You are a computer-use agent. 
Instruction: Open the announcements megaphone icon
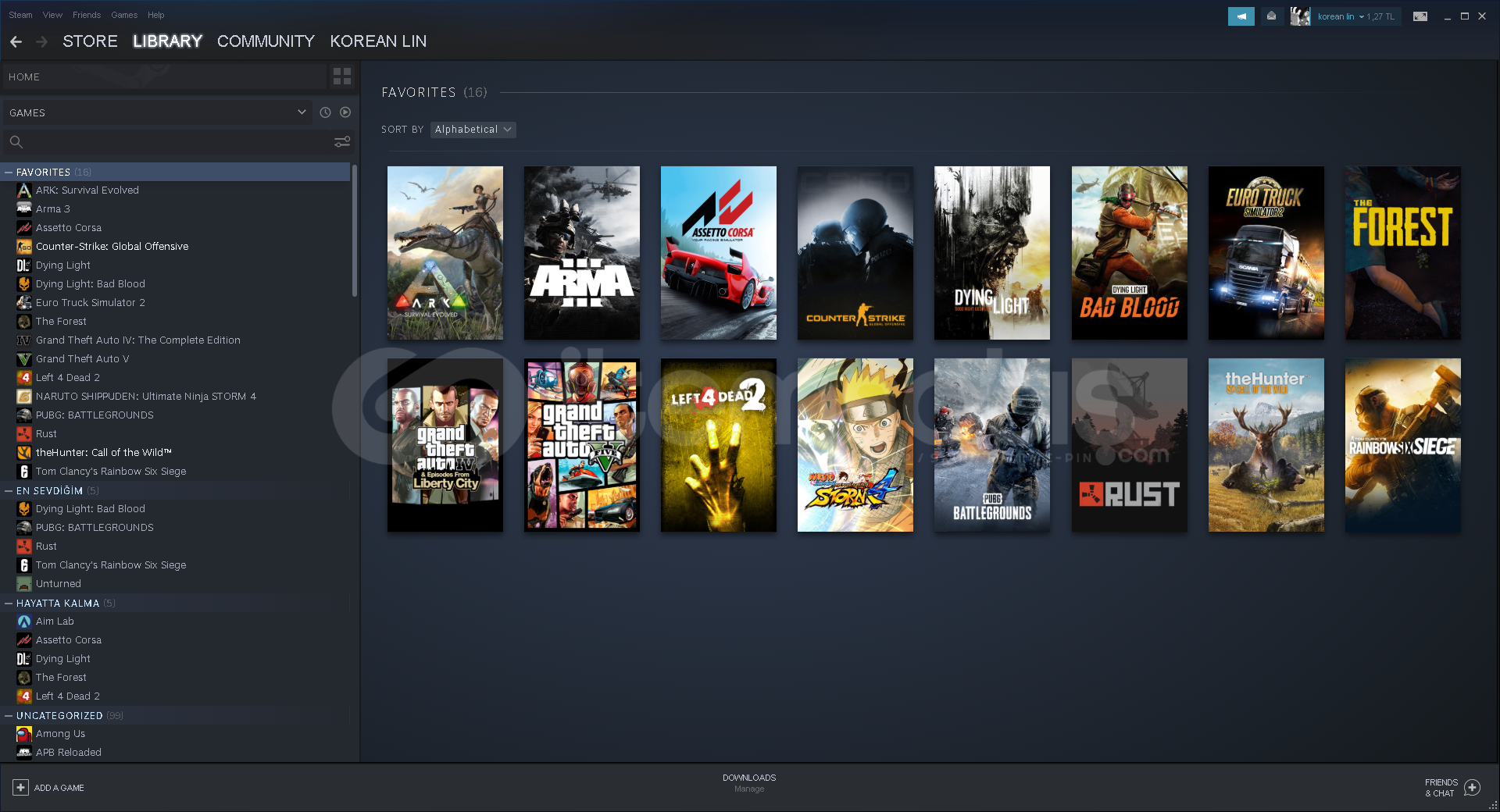point(1241,16)
